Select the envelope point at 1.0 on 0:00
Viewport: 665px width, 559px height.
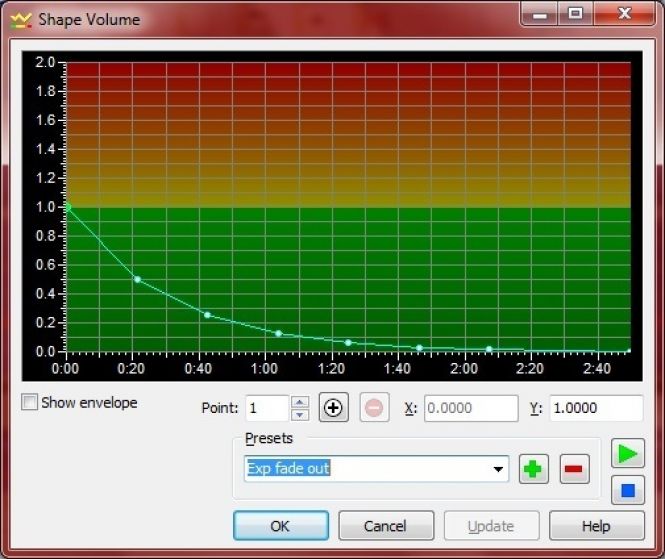click(68, 207)
